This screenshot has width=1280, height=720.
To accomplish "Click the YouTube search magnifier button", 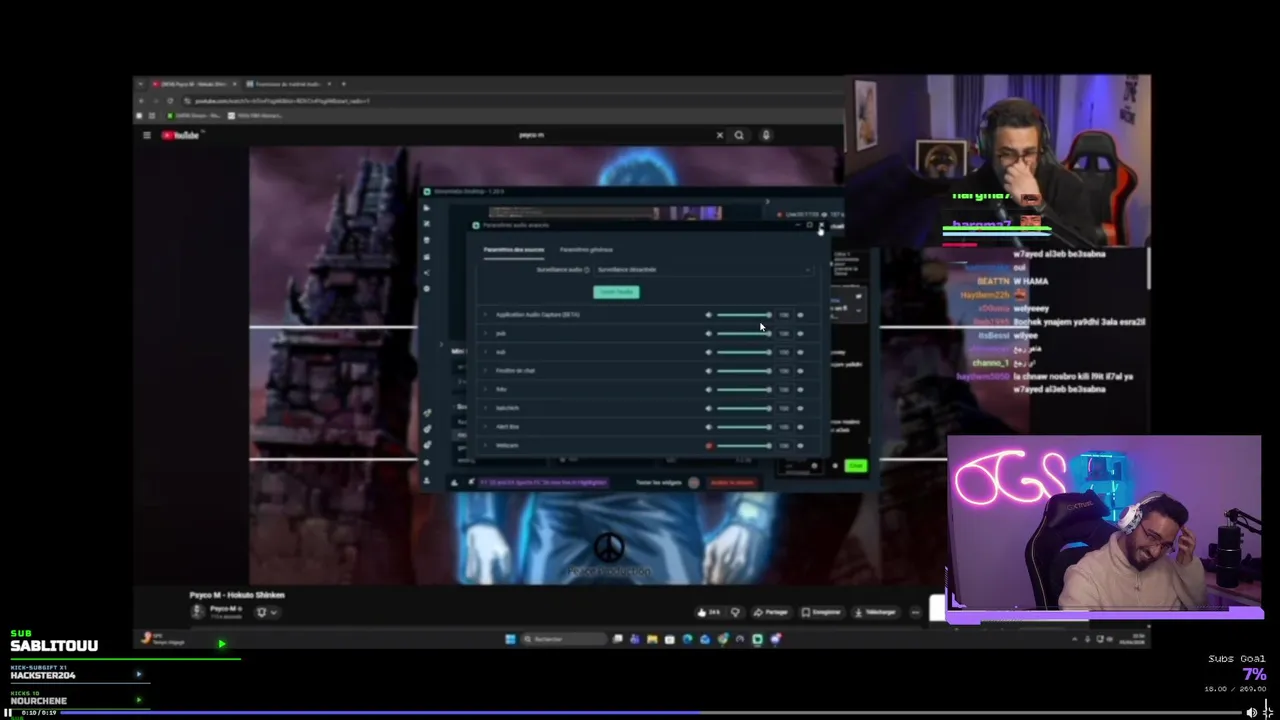I will [739, 135].
